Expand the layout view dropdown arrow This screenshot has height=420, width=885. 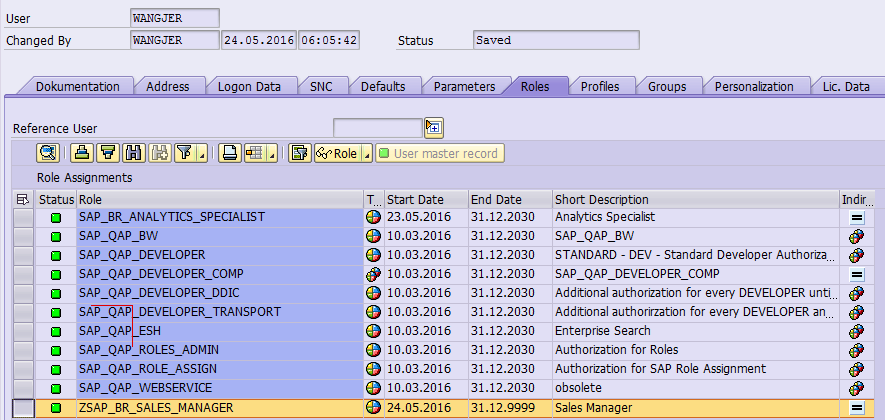(x=272, y=154)
